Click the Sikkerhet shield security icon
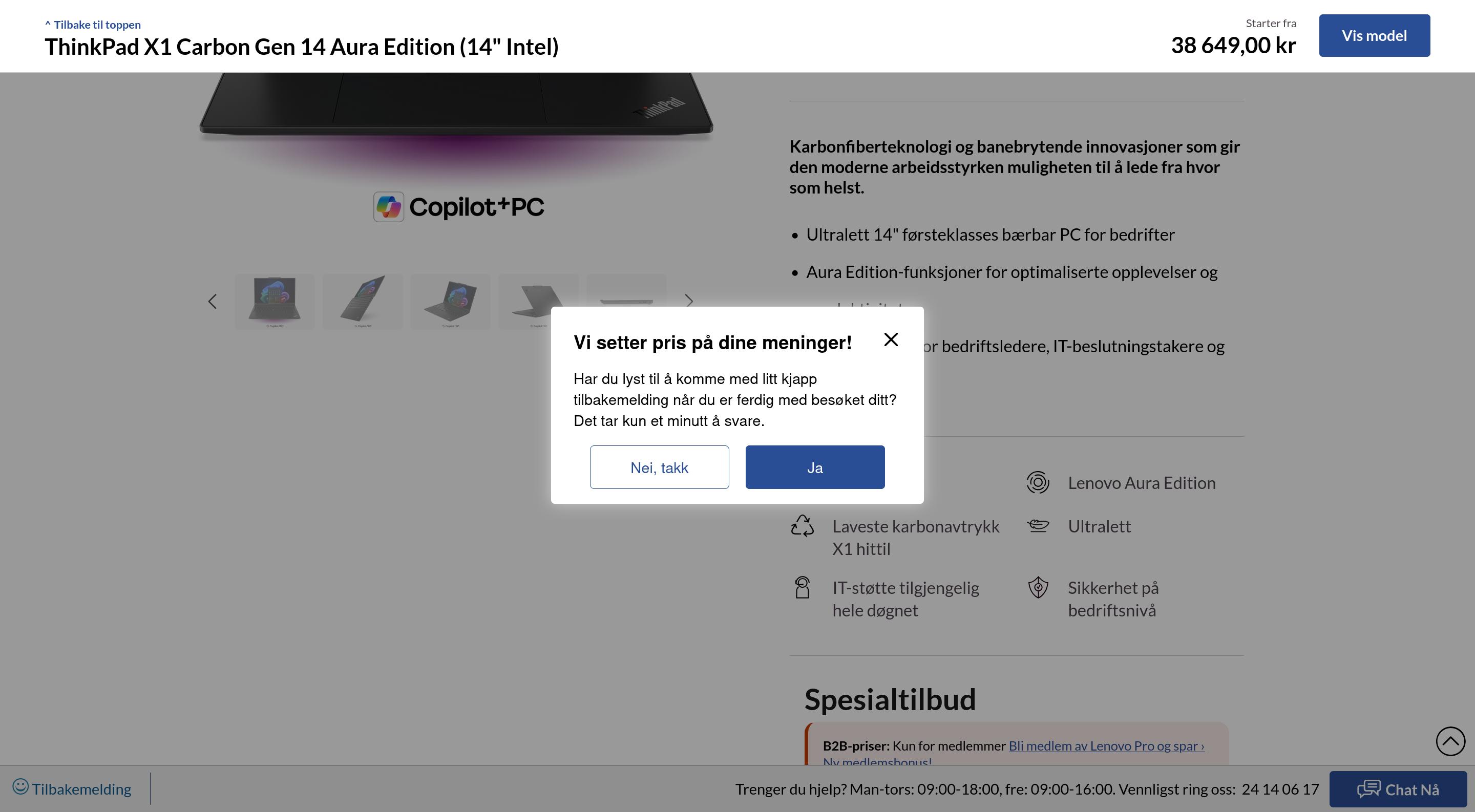1475x812 pixels. pyautogui.click(x=1038, y=588)
